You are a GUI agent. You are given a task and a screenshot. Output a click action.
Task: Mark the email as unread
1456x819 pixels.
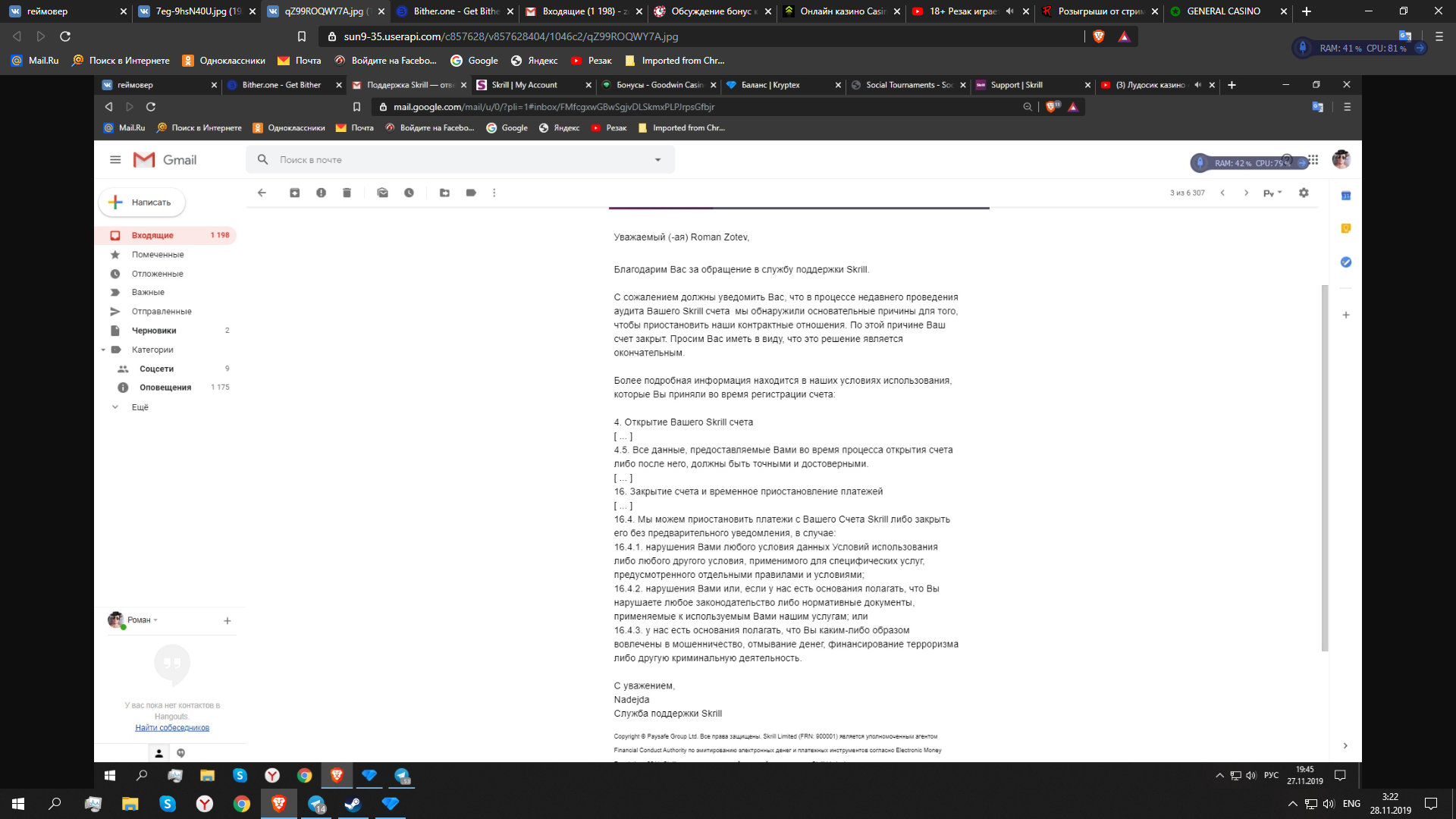383,193
